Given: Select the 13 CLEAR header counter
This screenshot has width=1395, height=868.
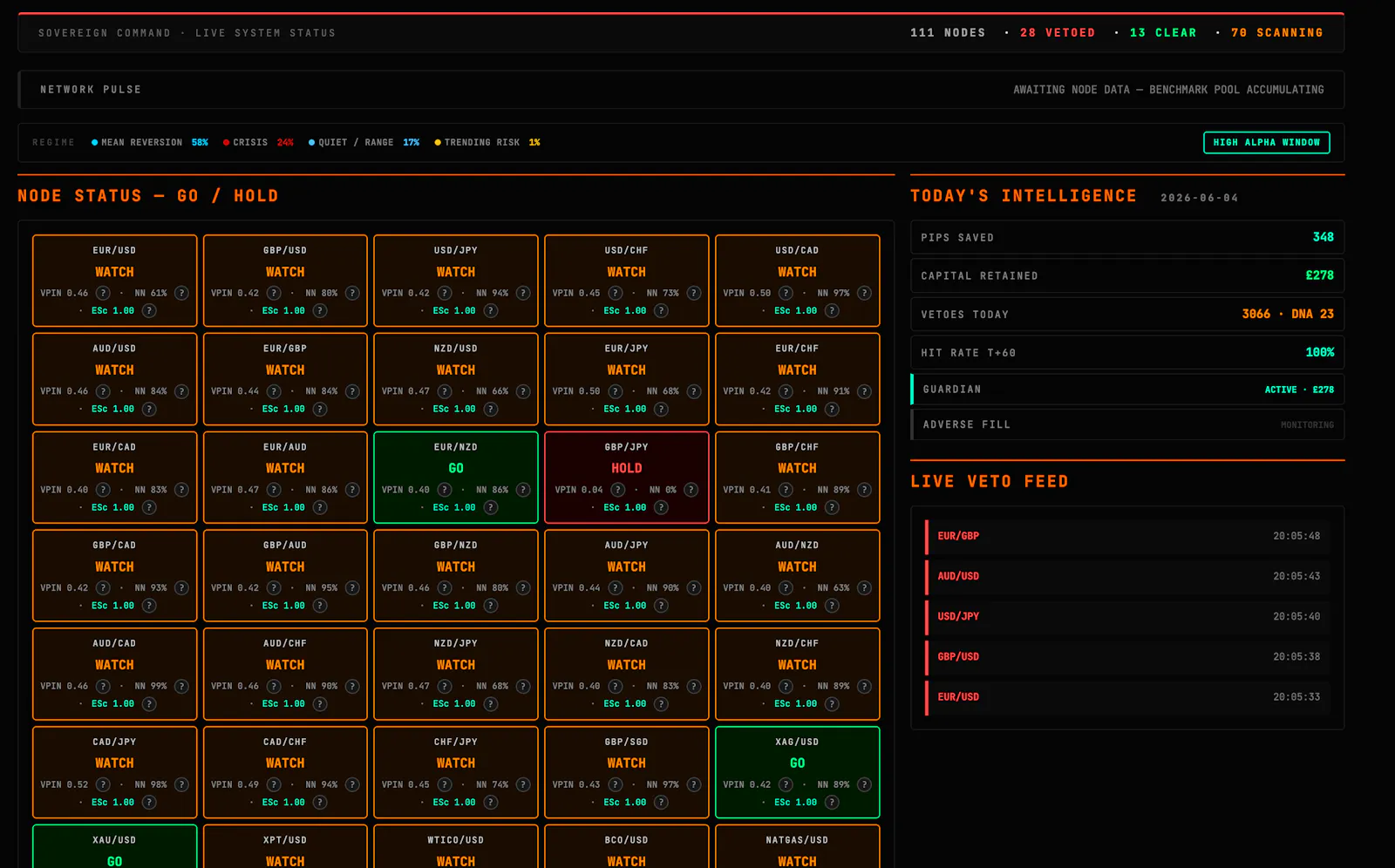Looking at the screenshot, I should [1163, 32].
